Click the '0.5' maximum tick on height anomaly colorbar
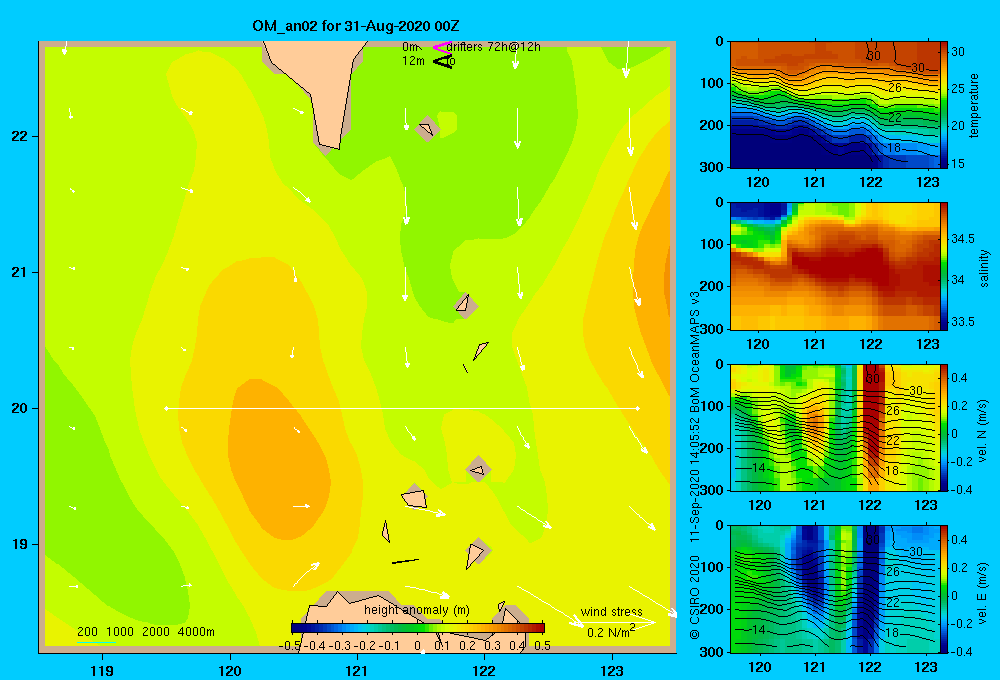The width and height of the screenshot is (1000, 680). point(543,646)
